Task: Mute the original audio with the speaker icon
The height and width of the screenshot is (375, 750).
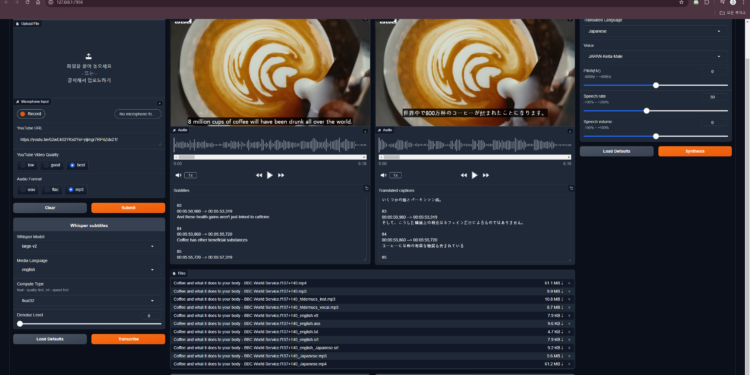Action: (x=178, y=175)
